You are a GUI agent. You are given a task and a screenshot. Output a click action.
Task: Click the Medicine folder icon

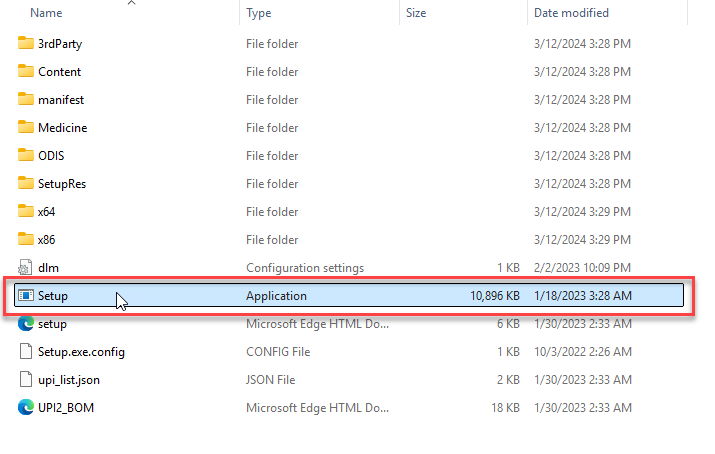coord(26,128)
